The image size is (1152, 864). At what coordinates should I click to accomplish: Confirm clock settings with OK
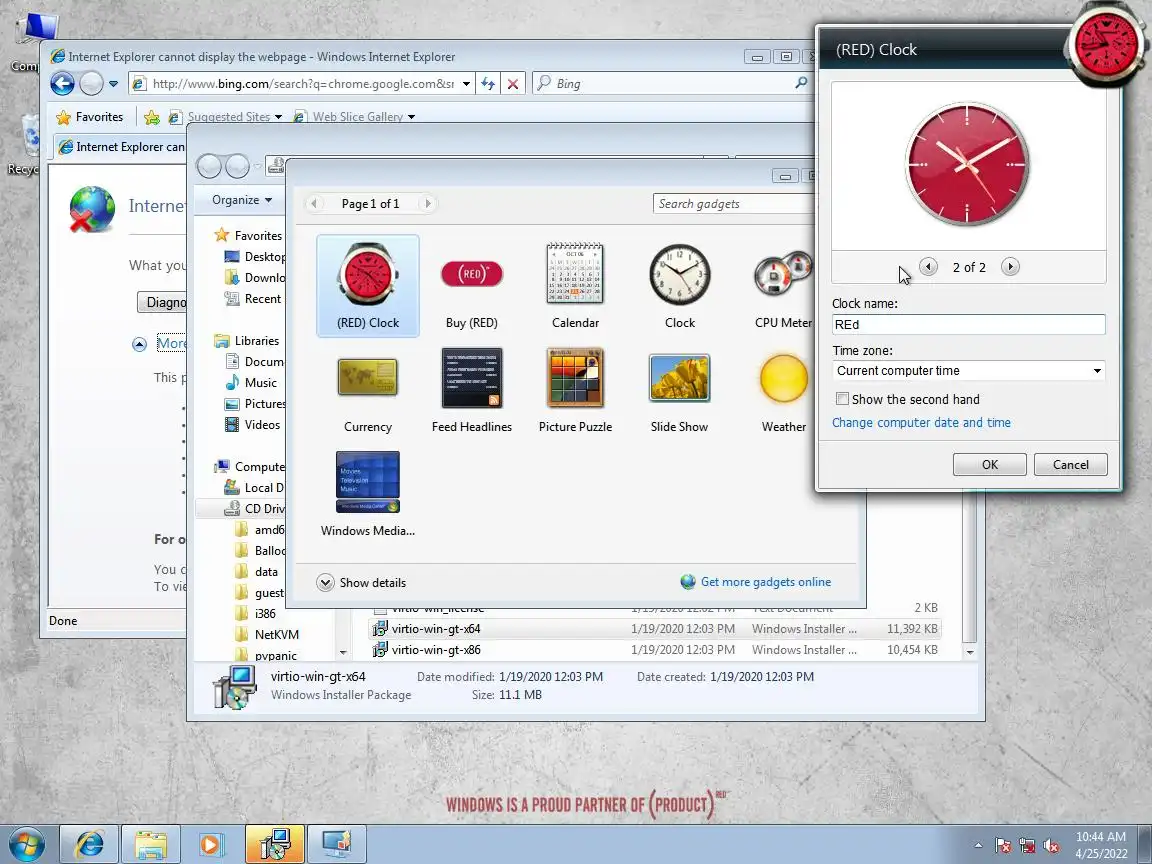coord(990,464)
